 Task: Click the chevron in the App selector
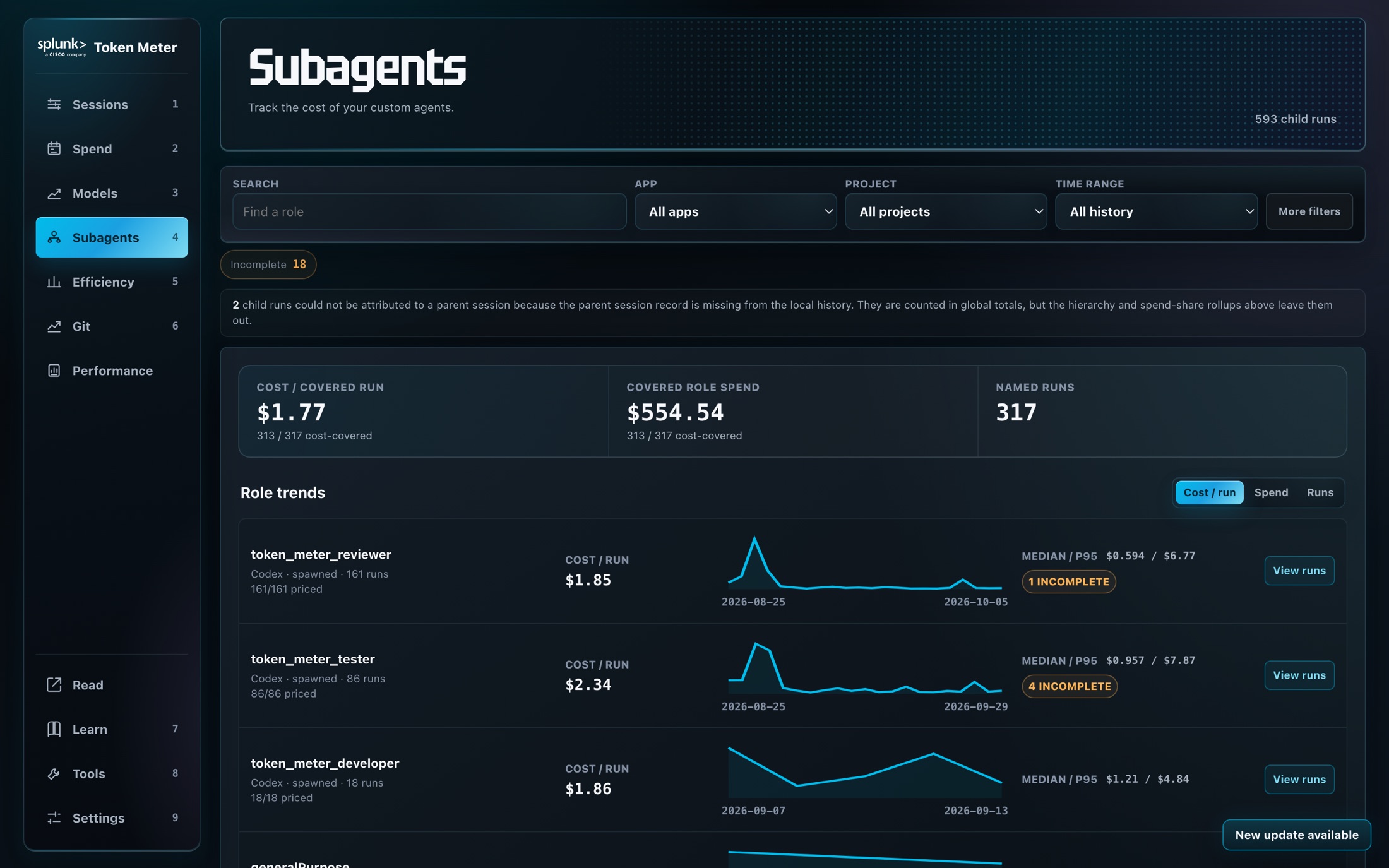[828, 211]
